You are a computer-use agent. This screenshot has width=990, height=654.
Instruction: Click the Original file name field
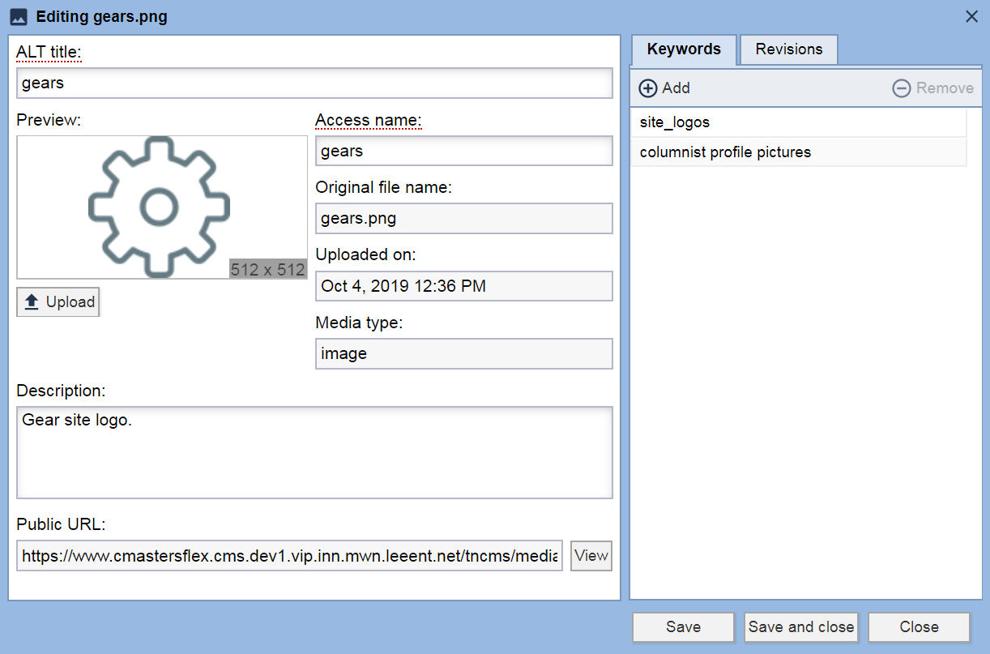[x=464, y=218]
